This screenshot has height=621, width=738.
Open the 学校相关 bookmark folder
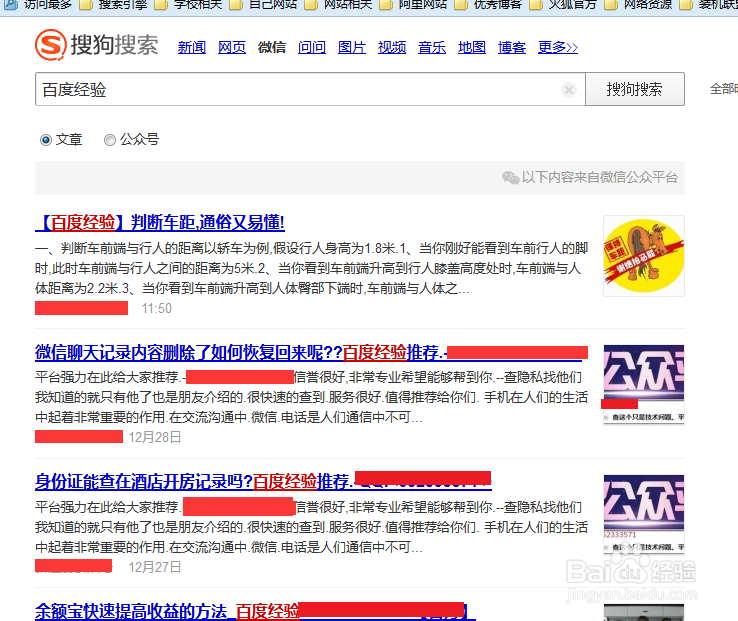188,5
